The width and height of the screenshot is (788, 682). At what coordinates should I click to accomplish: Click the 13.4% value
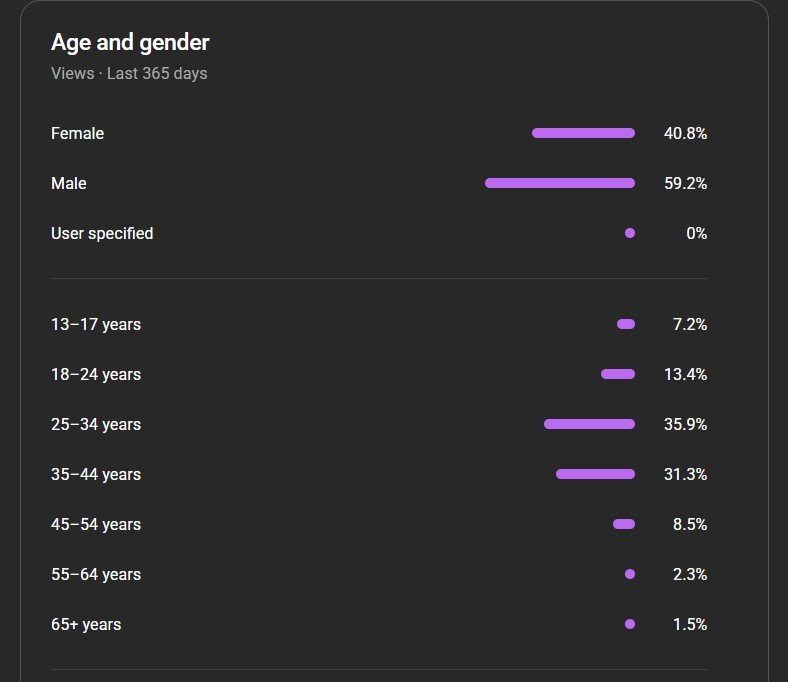coord(687,374)
